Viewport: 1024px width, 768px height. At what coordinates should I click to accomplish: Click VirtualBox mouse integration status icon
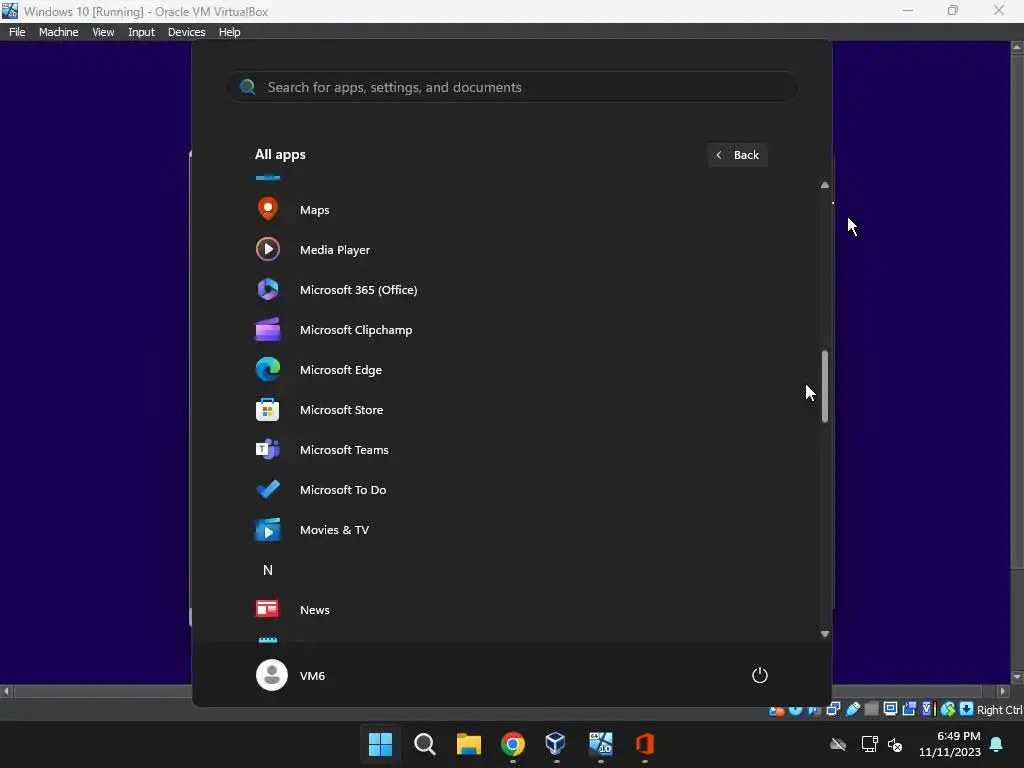pyautogui.click(x=948, y=709)
